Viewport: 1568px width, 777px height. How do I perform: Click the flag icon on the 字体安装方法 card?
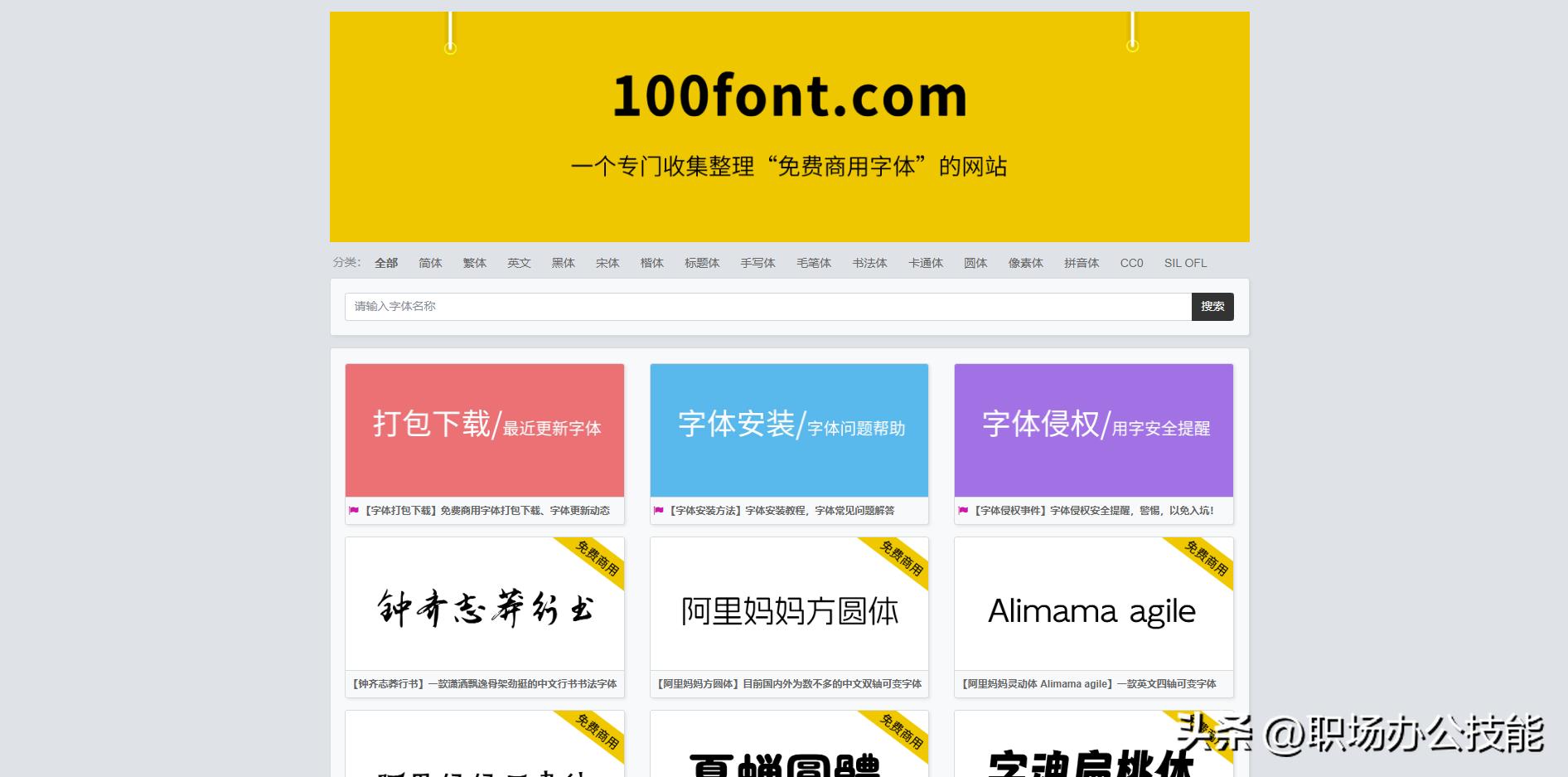coord(659,511)
